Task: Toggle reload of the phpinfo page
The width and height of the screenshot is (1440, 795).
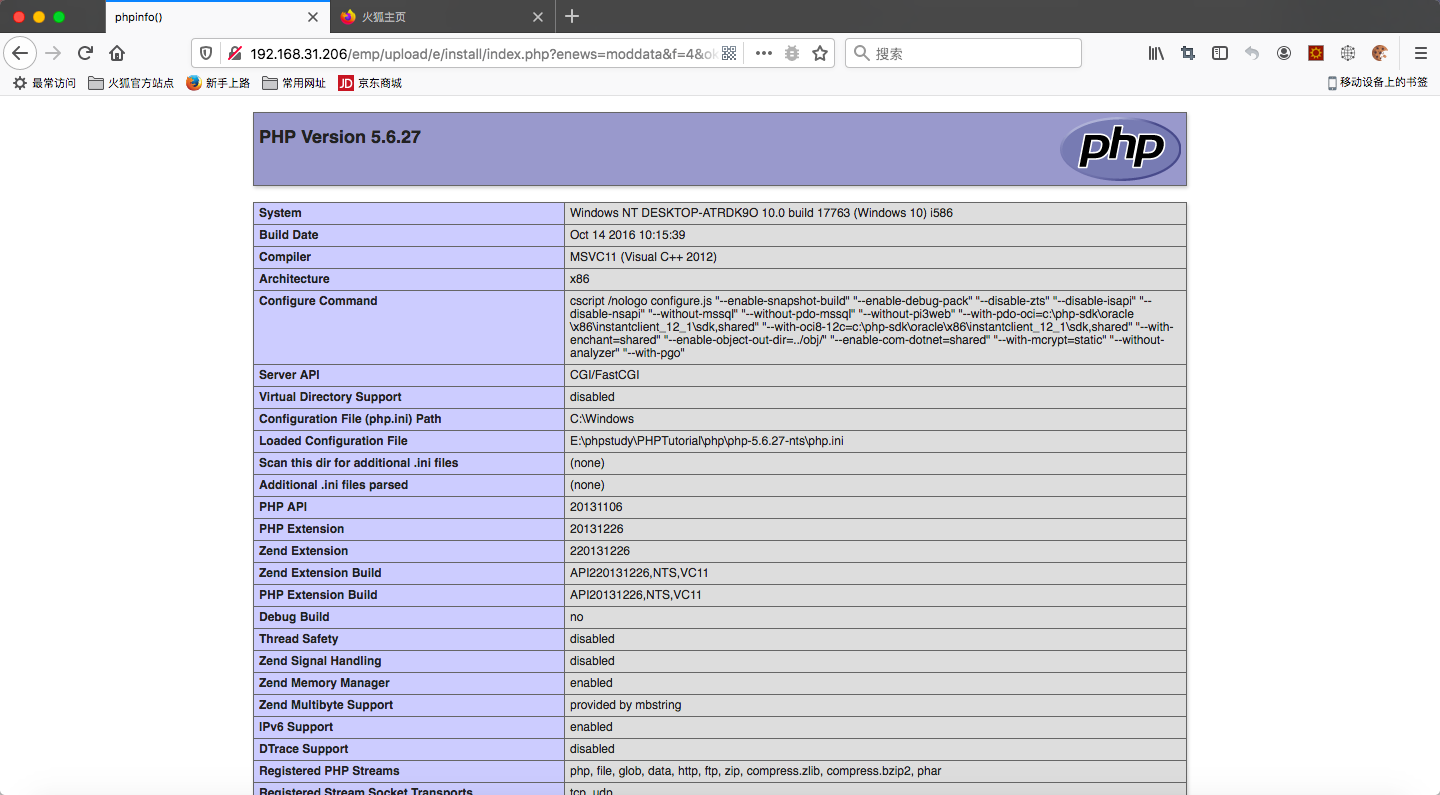Action: (x=85, y=53)
